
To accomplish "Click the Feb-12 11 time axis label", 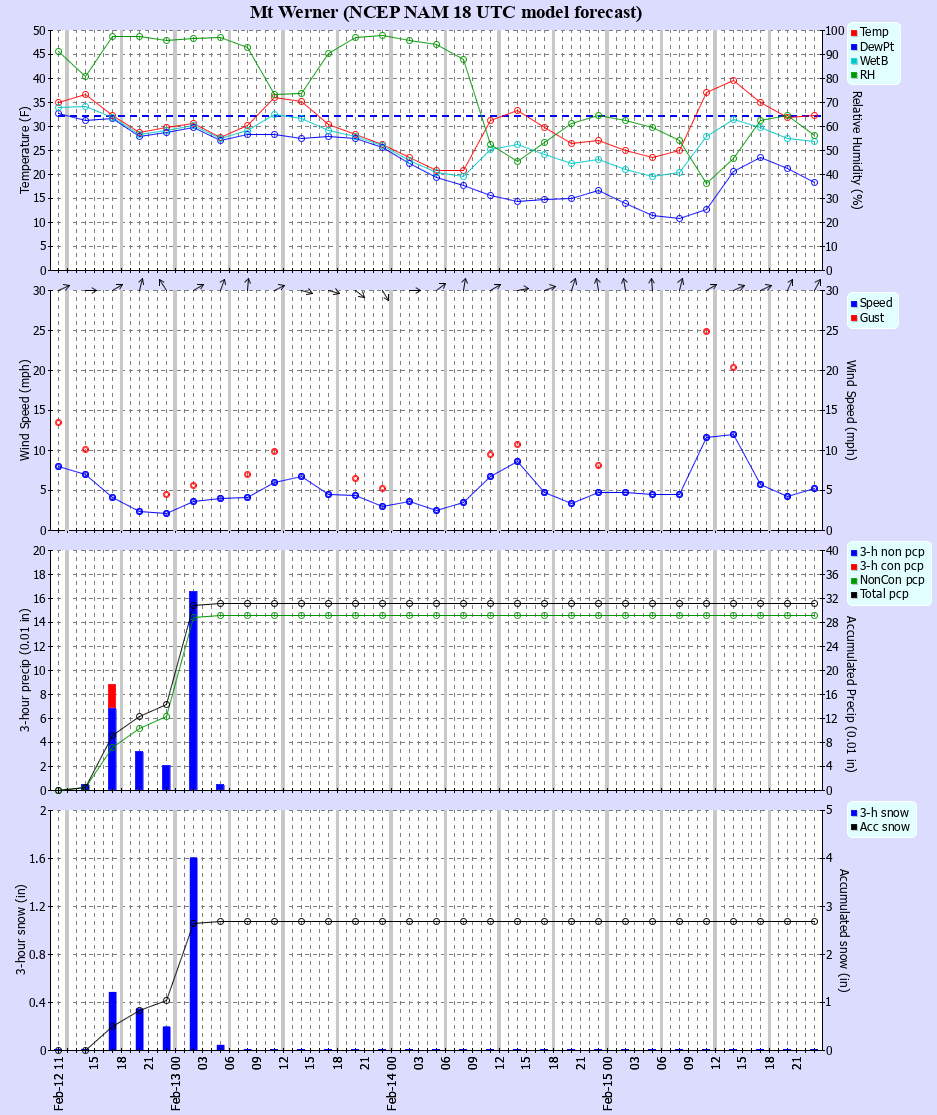I will (58, 1084).
